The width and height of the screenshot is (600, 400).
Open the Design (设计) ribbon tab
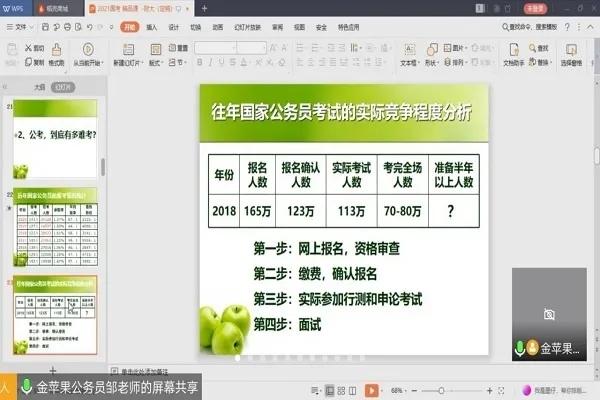174,27
